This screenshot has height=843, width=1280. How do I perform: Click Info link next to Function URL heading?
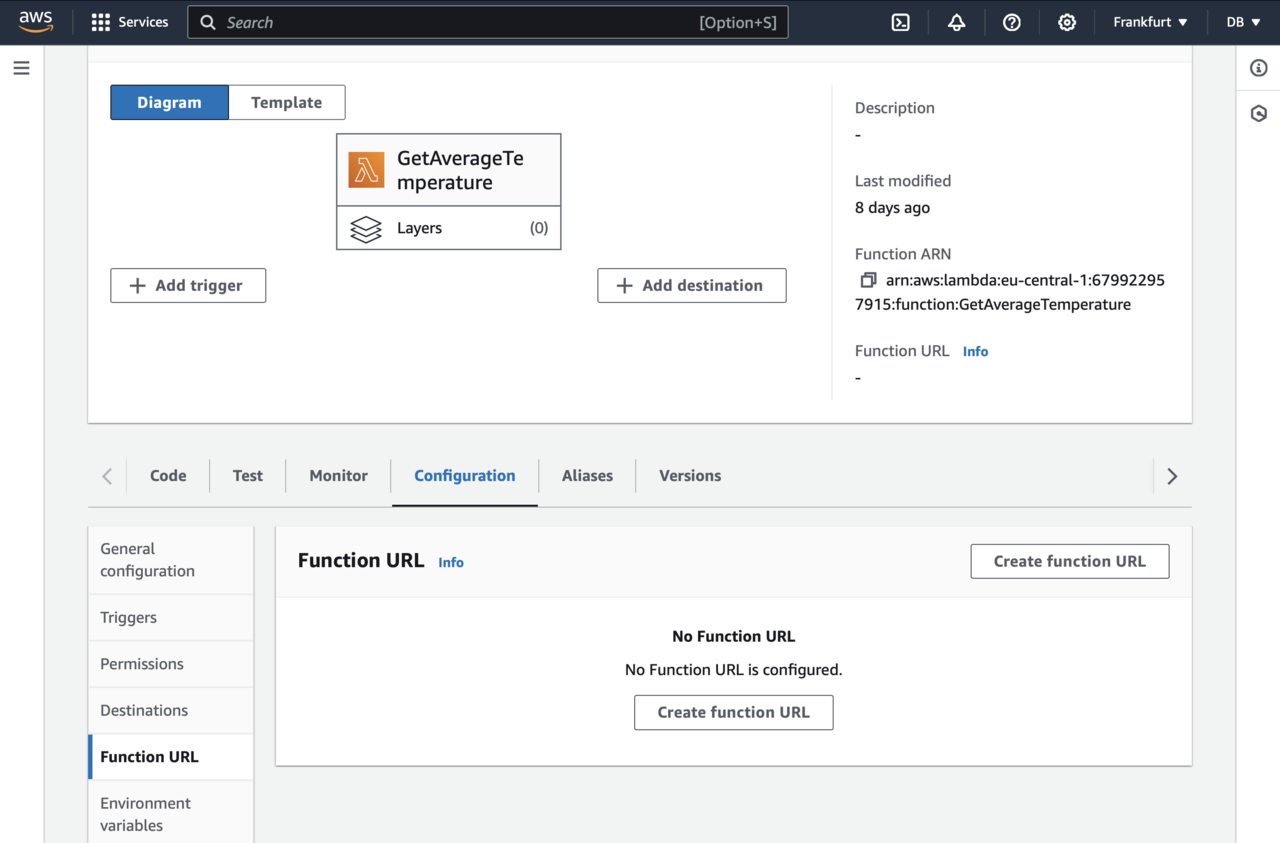click(x=451, y=562)
